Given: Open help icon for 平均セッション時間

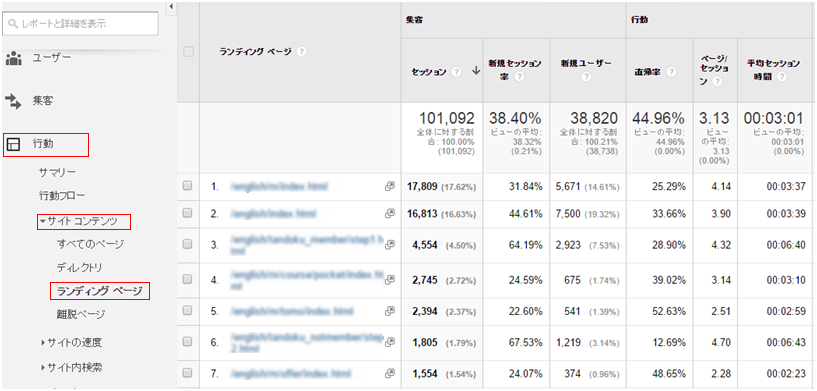Looking at the screenshot, I should click(782, 77).
